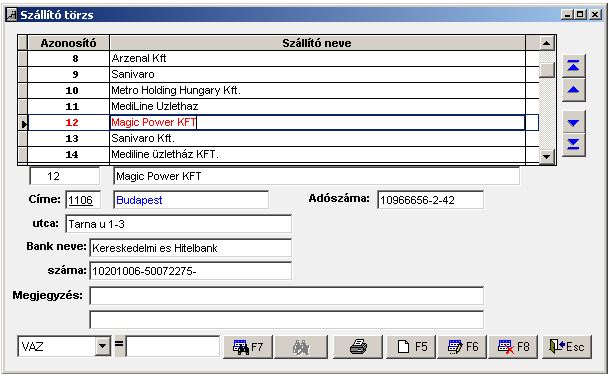The height and width of the screenshot is (374, 611).
Task: Minimize the Szállító törzs window
Action: (x=567, y=15)
